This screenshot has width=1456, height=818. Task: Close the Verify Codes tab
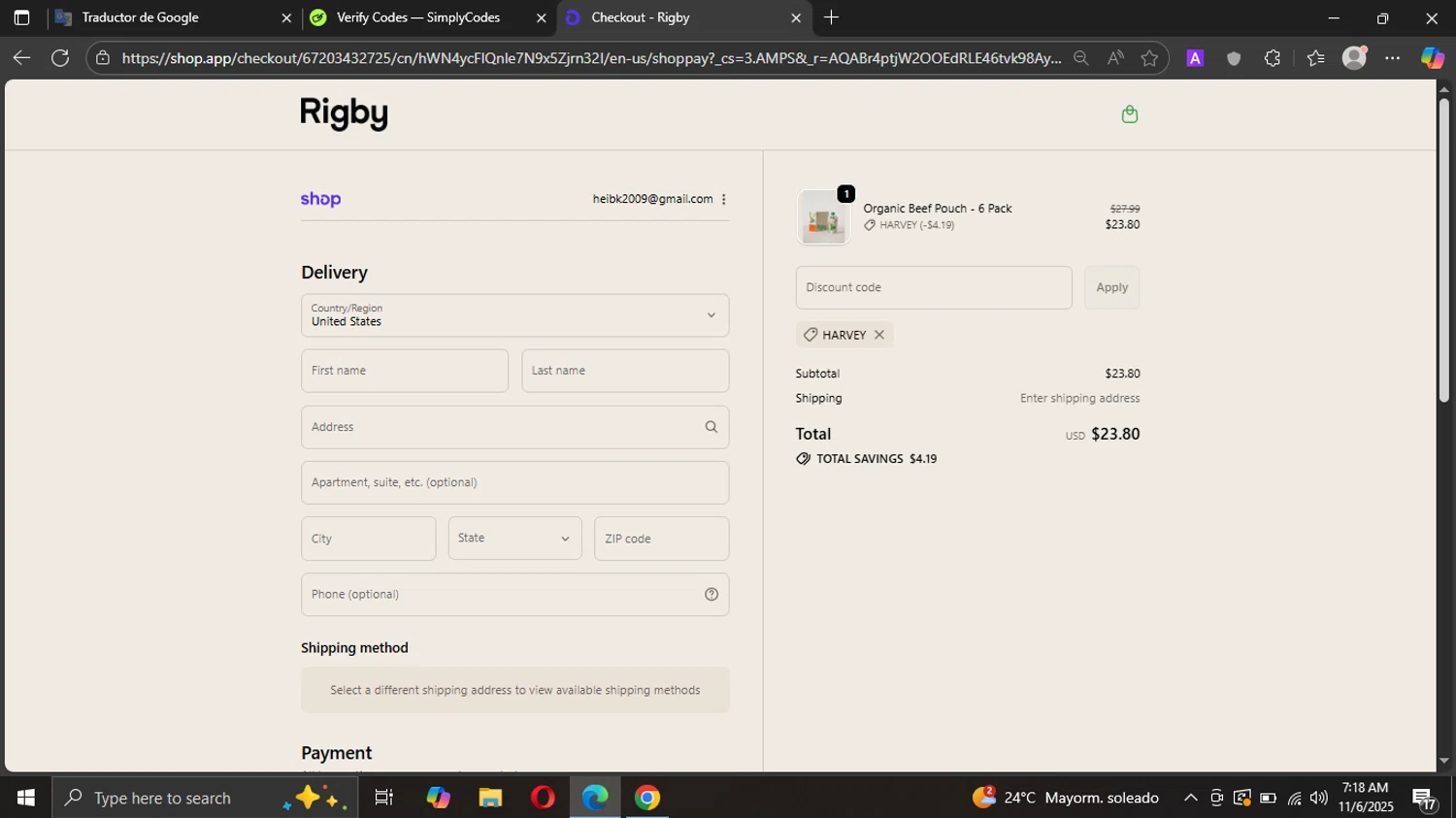point(542,17)
